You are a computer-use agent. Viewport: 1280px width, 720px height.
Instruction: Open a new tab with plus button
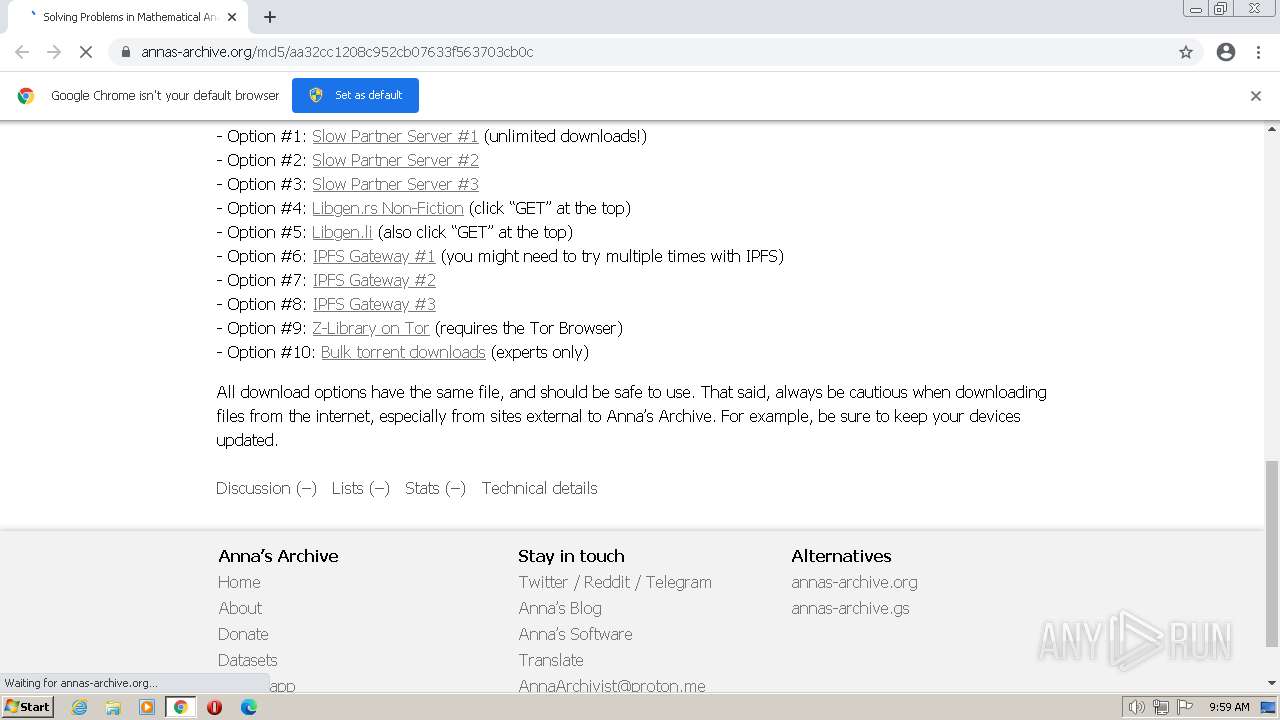click(270, 17)
